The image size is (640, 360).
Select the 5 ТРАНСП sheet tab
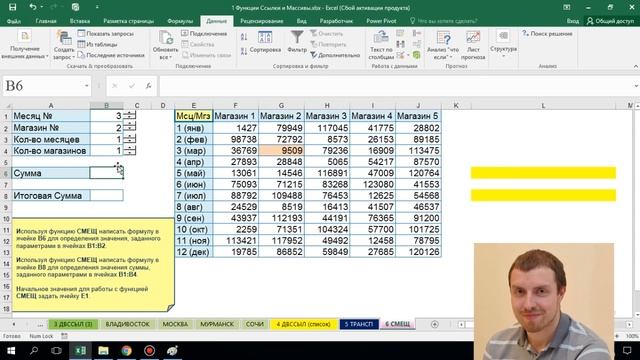(x=359, y=324)
